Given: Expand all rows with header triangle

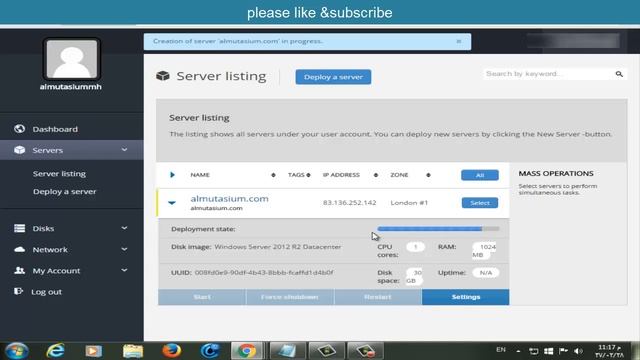Looking at the screenshot, I should coord(172,175).
